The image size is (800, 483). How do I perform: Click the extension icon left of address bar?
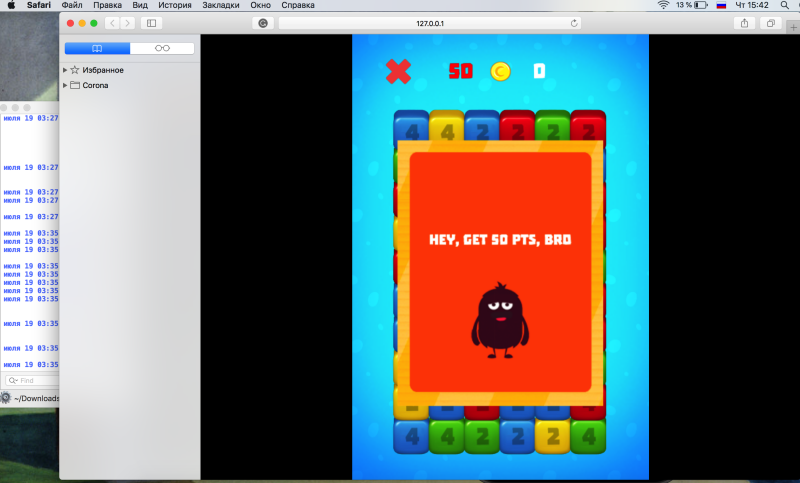[x=263, y=23]
